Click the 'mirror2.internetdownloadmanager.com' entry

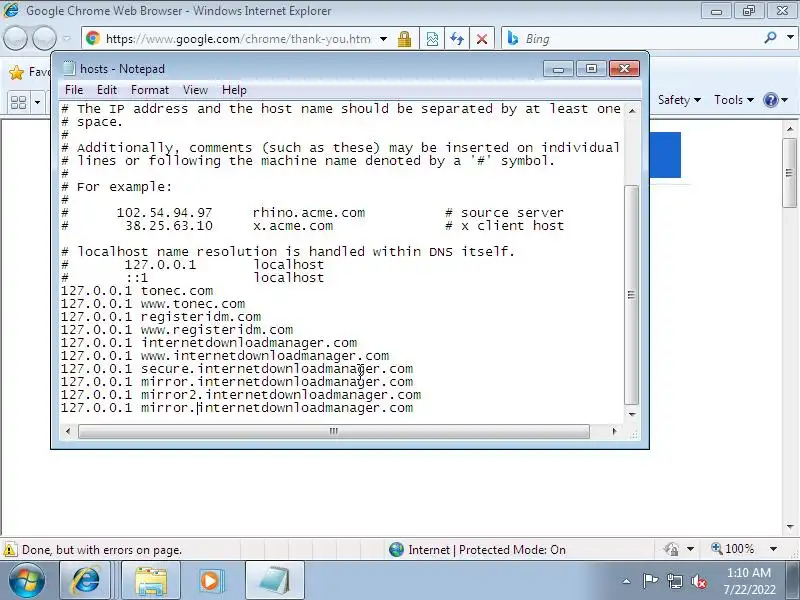[281, 395]
